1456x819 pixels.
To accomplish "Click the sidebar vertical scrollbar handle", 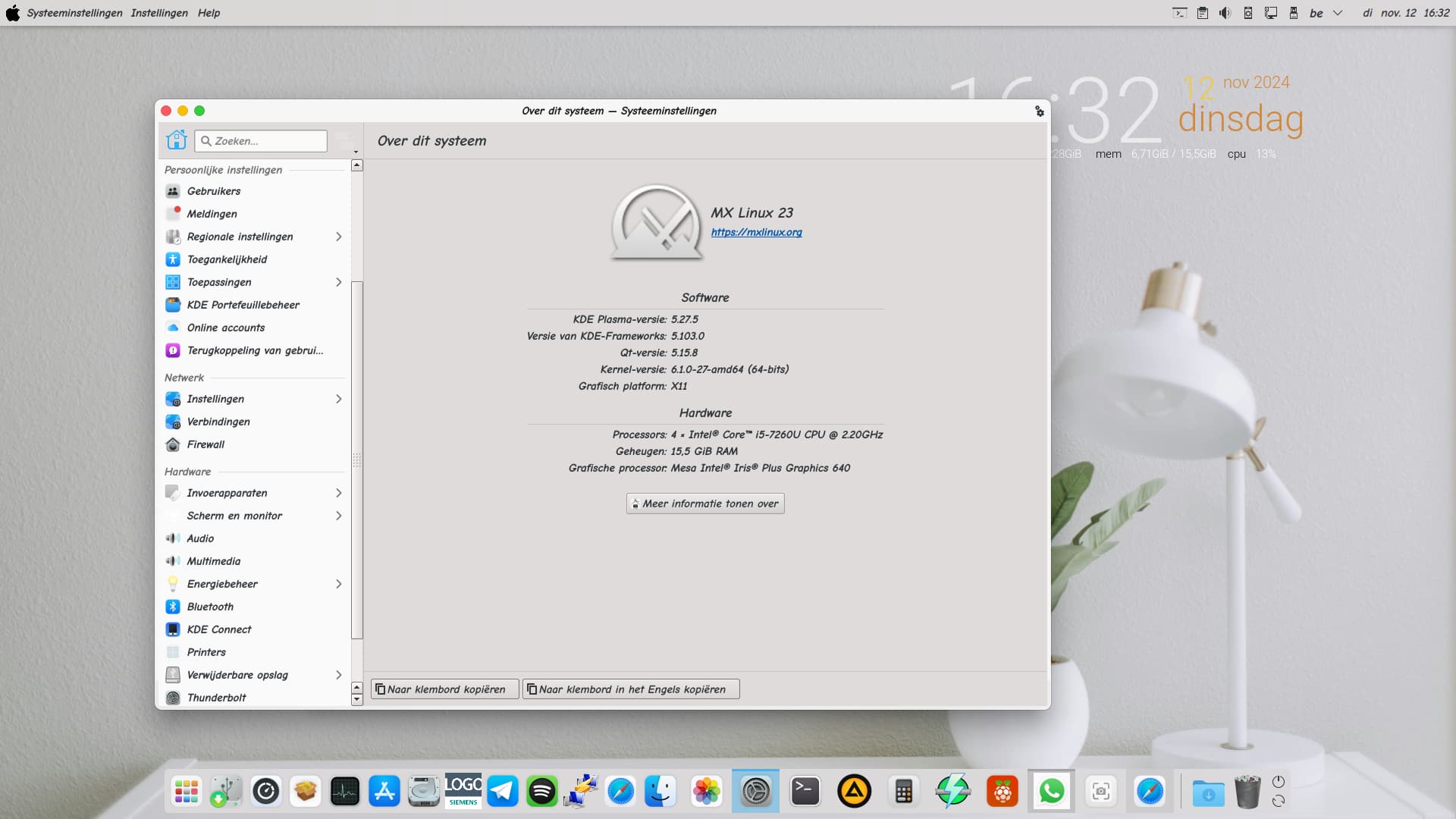I will tap(357, 460).
